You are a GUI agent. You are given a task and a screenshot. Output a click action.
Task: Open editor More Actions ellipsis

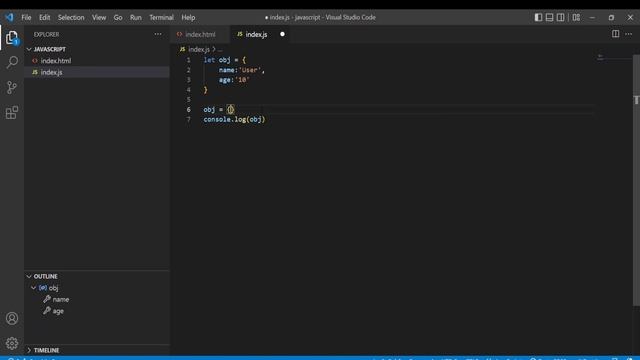pyautogui.click(x=629, y=34)
